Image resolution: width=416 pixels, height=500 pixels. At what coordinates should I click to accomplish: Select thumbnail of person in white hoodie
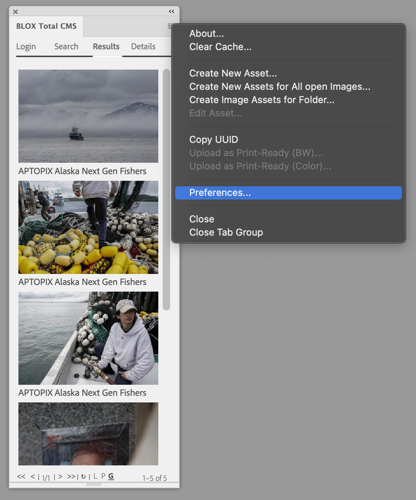(x=88, y=338)
